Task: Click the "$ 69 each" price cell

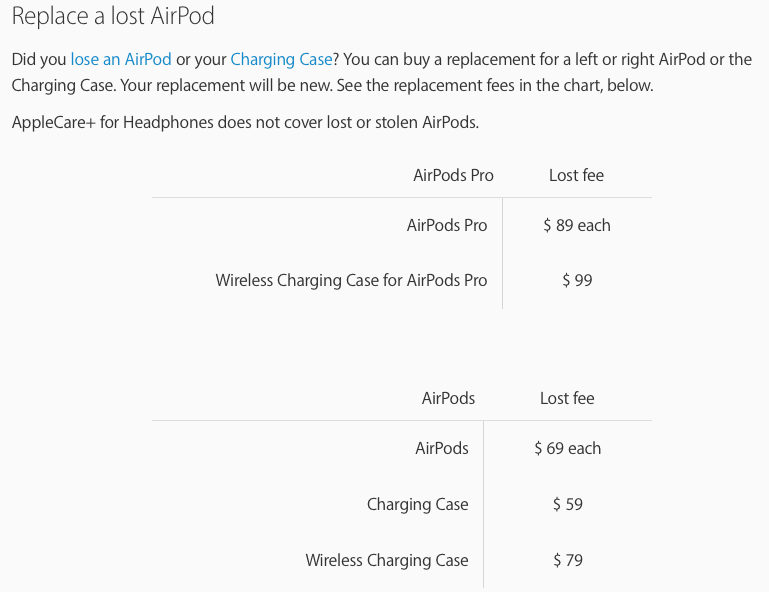Action: tap(567, 448)
